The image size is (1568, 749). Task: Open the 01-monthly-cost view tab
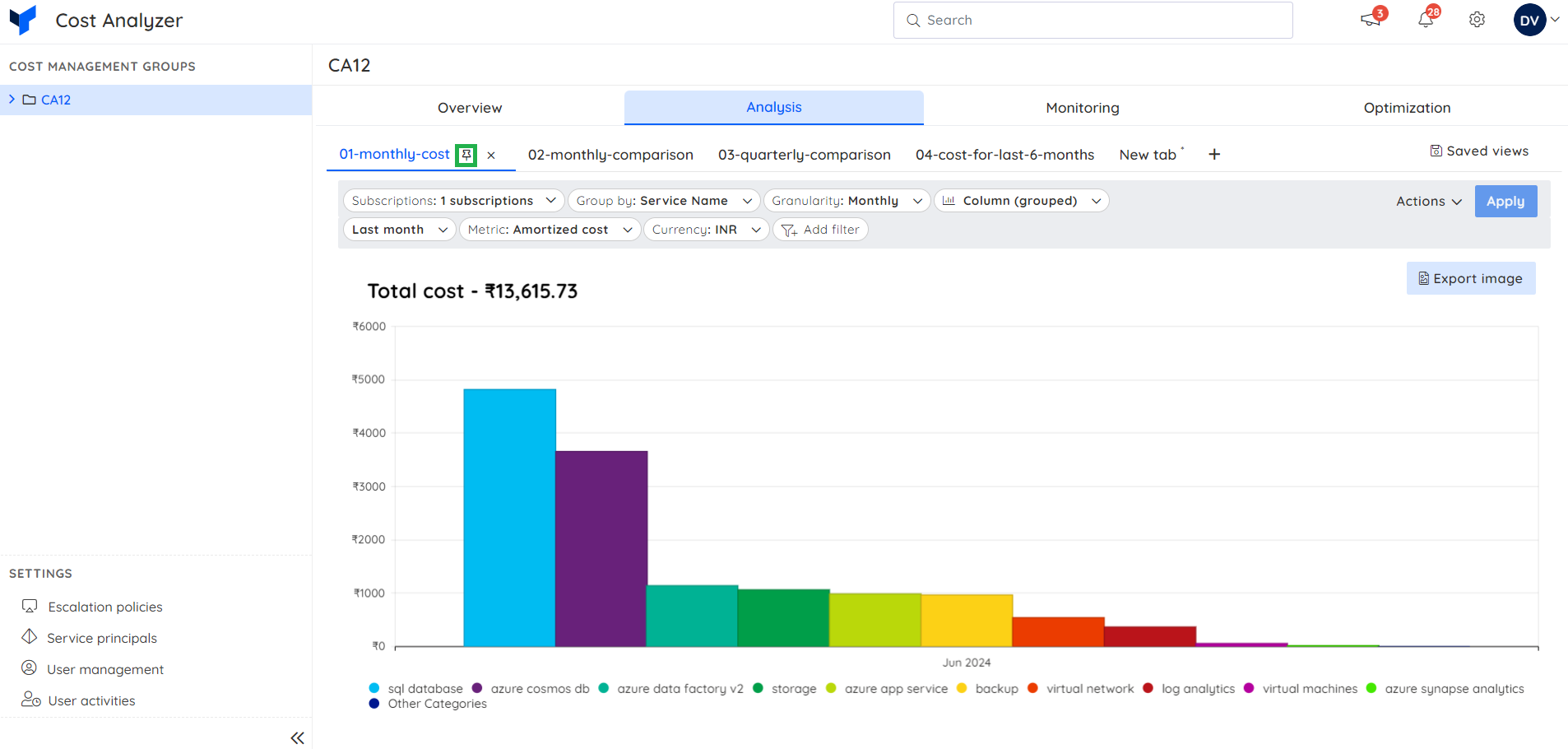point(394,154)
